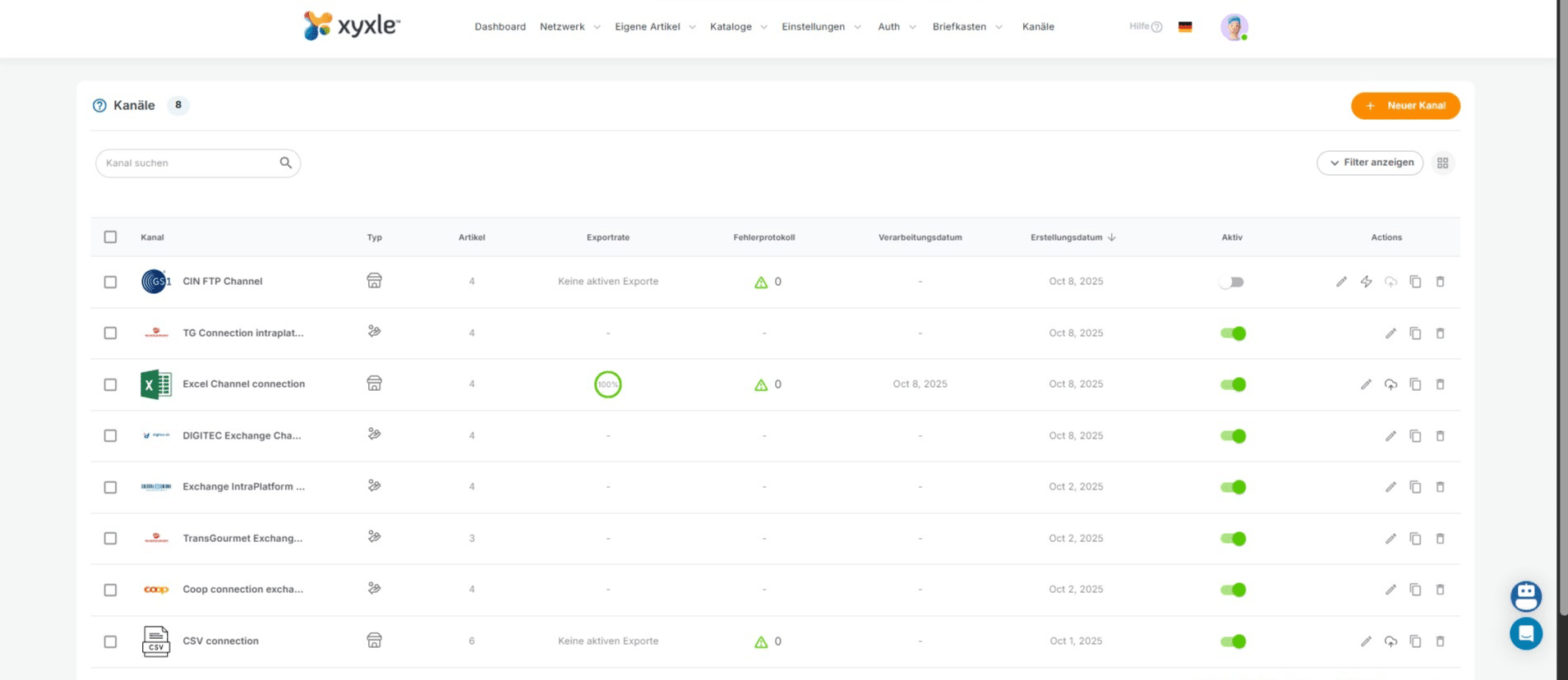This screenshot has height=680, width=1568.
Task: Switch to grid view layout
Action: point(1442,163)
